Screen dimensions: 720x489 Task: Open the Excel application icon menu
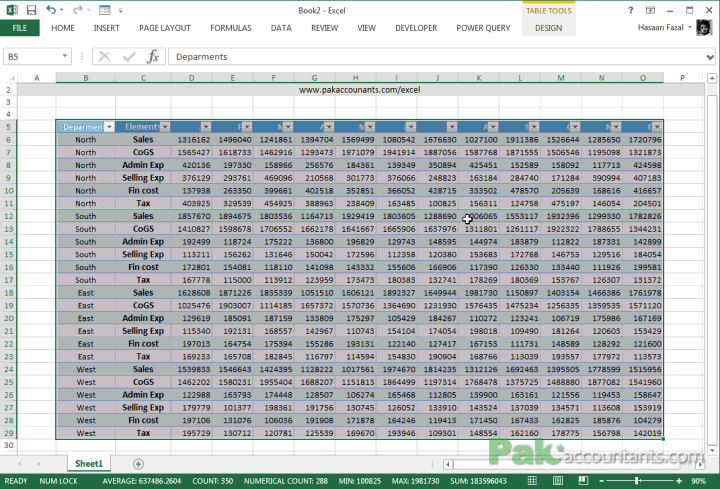11,10
